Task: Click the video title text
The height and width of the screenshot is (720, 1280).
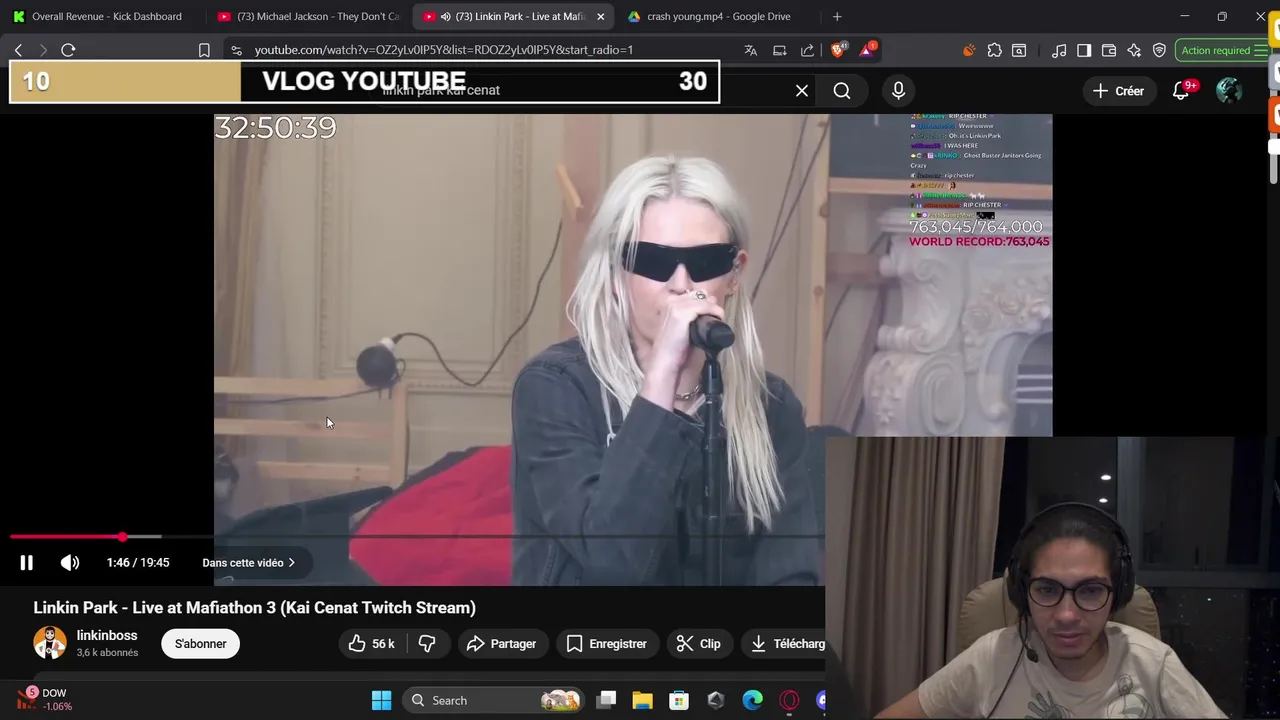Action: point(254,608)
